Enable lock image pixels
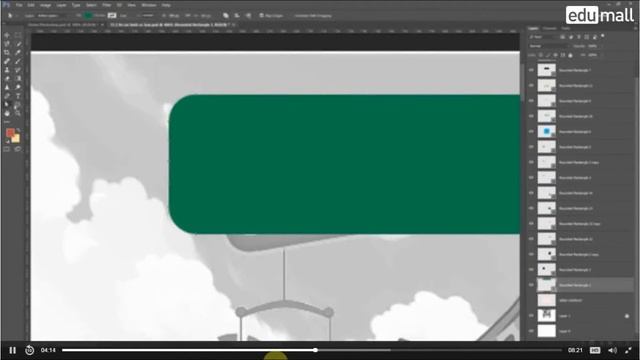Viewport: 640px width, 360px height. (548, 55)
